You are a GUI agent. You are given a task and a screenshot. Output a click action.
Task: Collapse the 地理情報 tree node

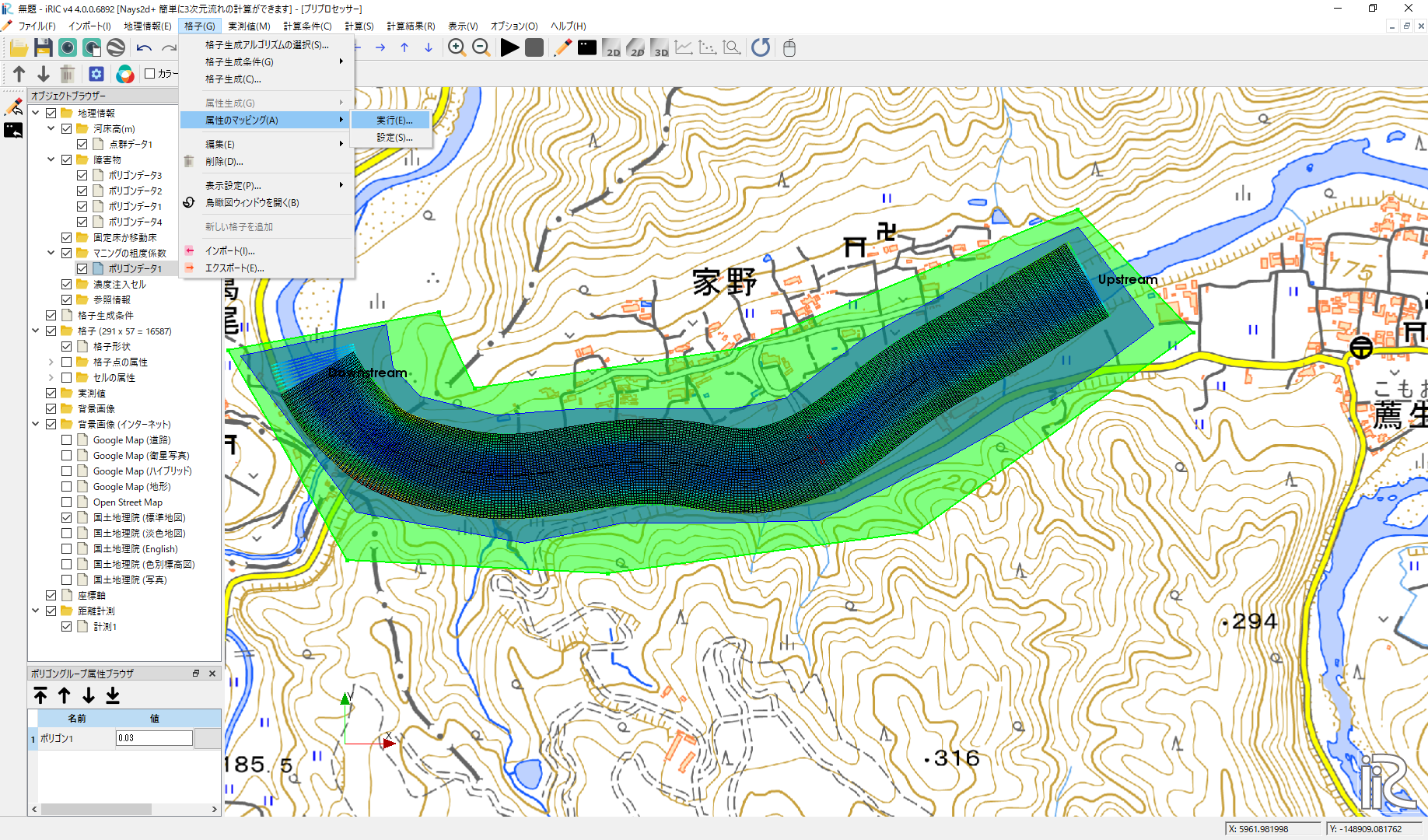36,113
